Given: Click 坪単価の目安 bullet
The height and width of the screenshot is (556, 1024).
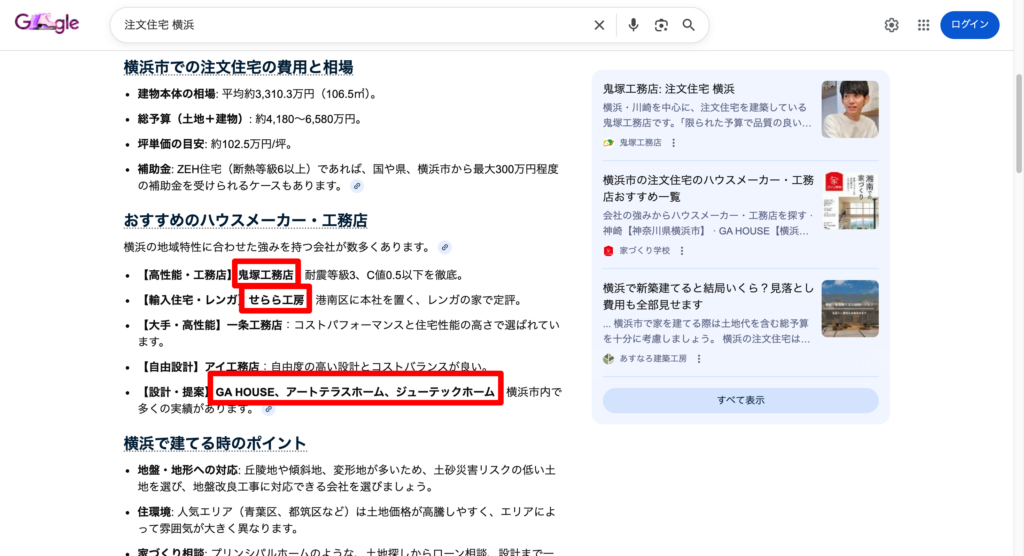Looking at the screenshot, I should (x=216, y=144).
